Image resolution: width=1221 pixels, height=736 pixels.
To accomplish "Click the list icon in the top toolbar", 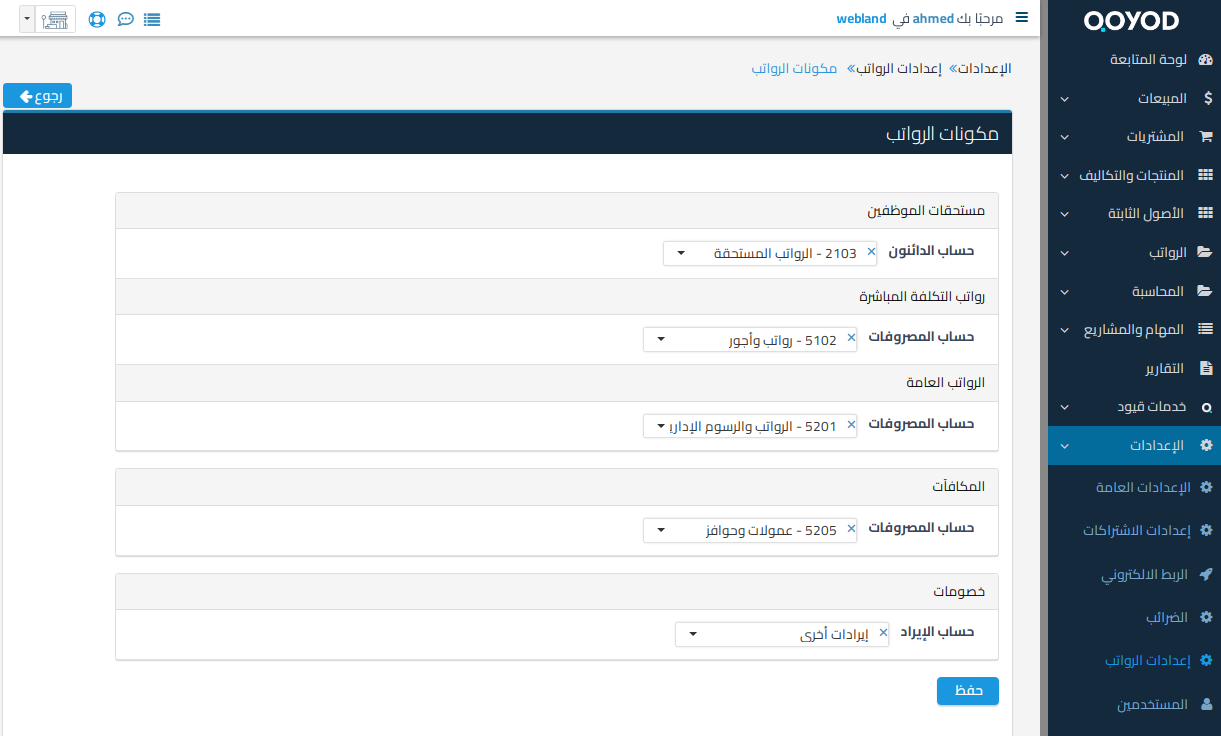I will click(x=152, y=19).
